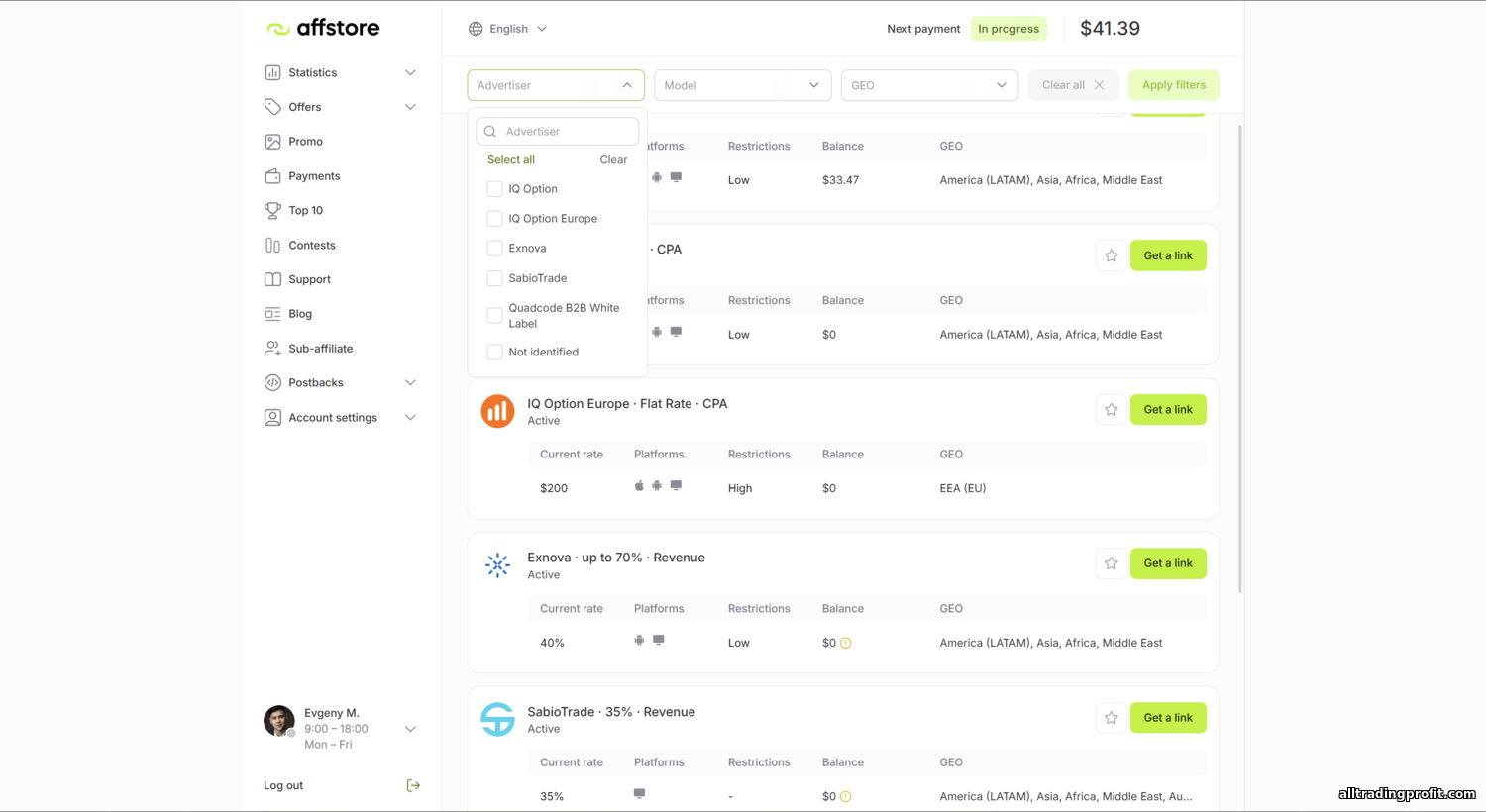Click Select all in Advertiser list
Screen dimensions: 1486x812
[x=511, y=159]
